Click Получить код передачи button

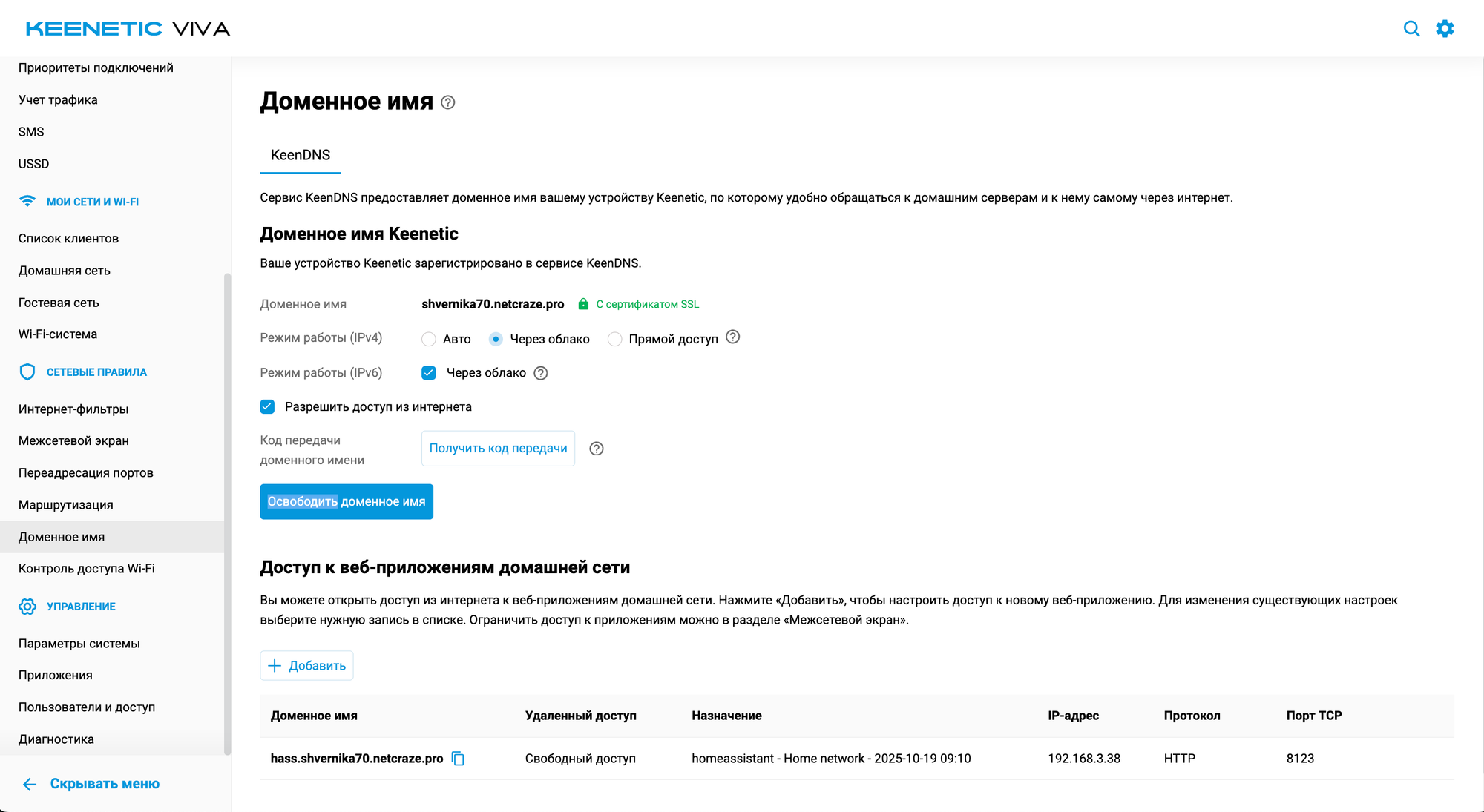498,449
